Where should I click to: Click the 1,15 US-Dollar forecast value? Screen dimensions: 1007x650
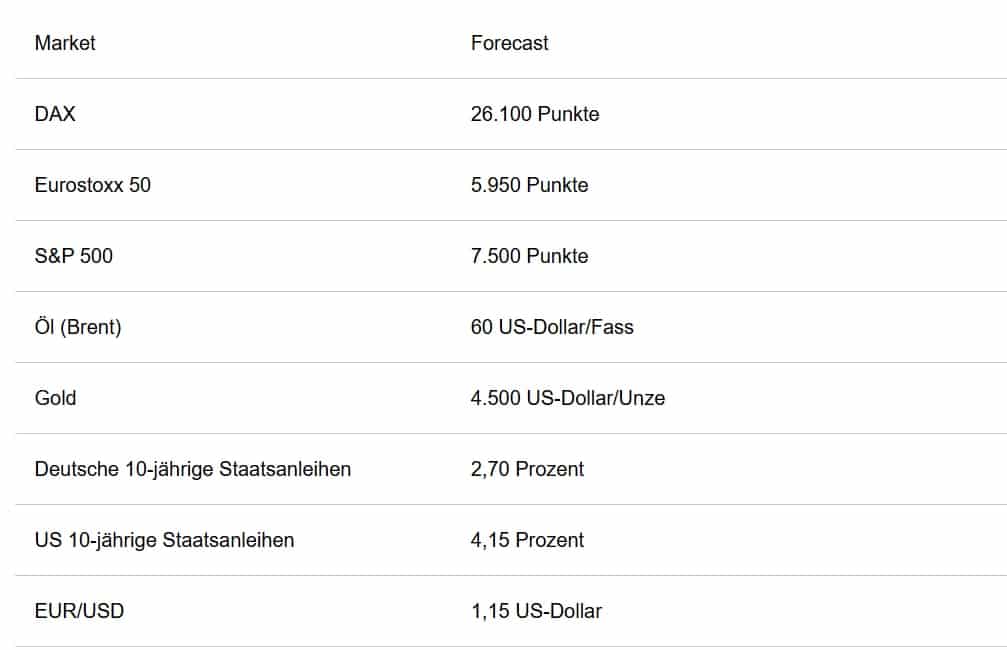coord(536,611)
